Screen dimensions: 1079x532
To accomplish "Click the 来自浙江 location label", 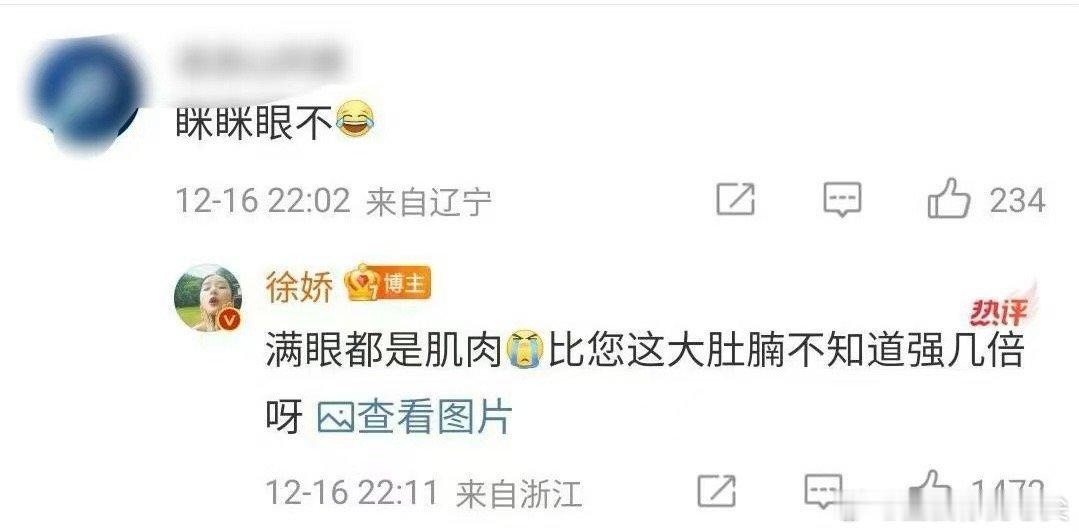I will click(x=519, y=493).
